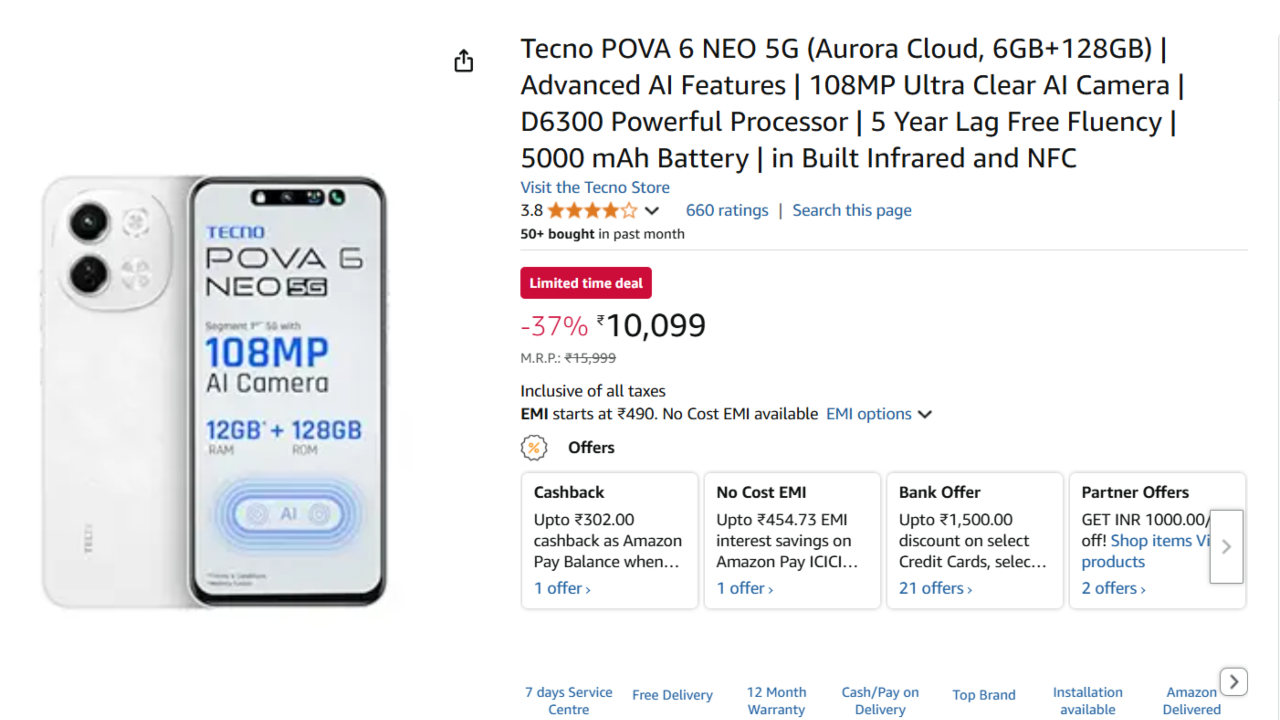Select the star rating icon row

[591, 210]
